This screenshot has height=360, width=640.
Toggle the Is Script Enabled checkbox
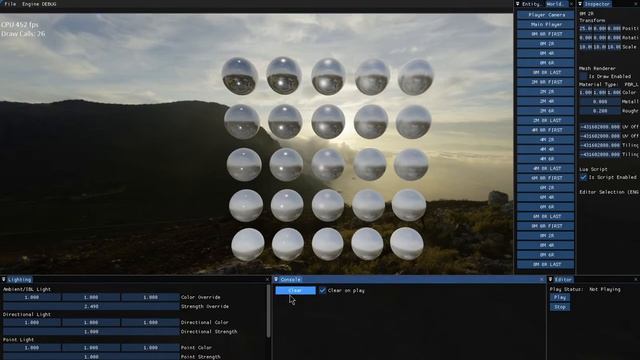click(x=583, y=177)
